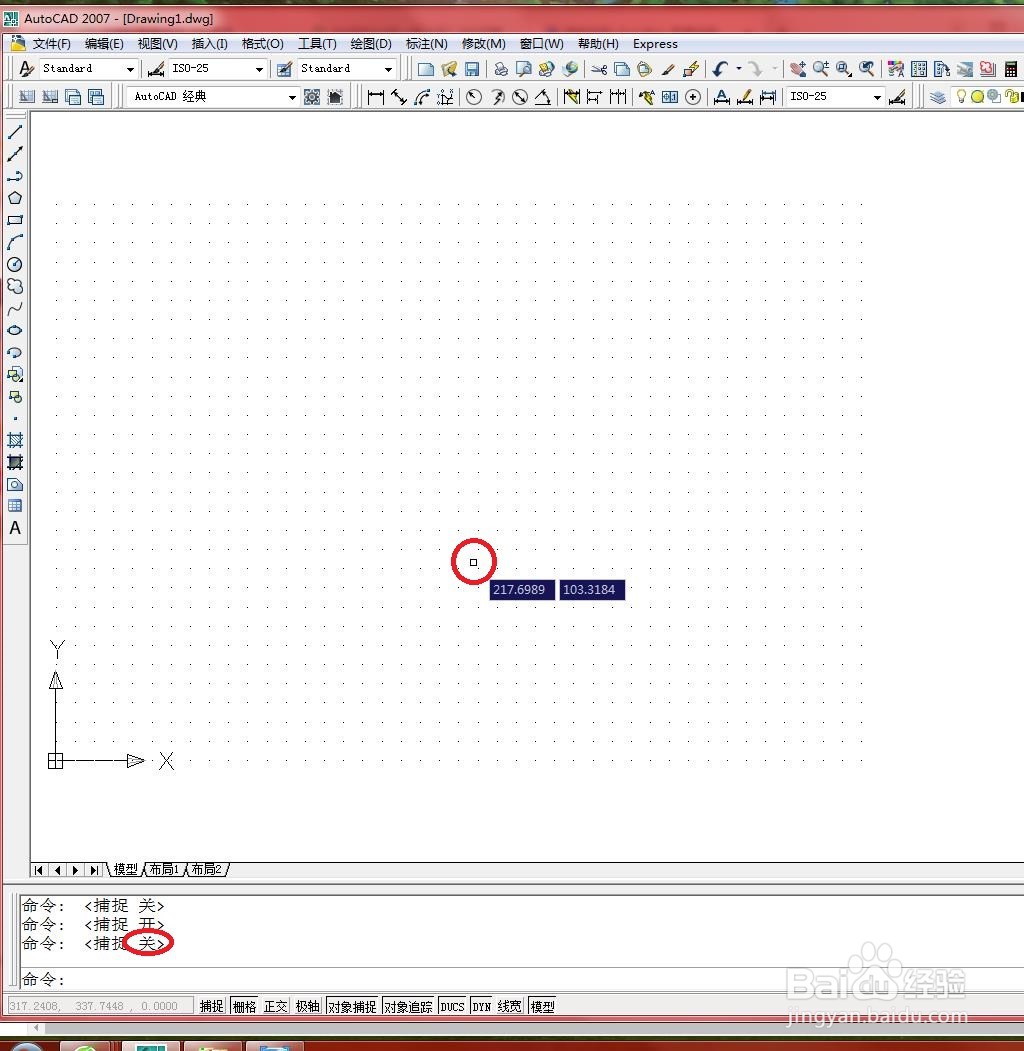The width and height of the screenshot is (1024, 1051).
Task: Select the Polygon draw tool
Action: (x=15, y=198)
